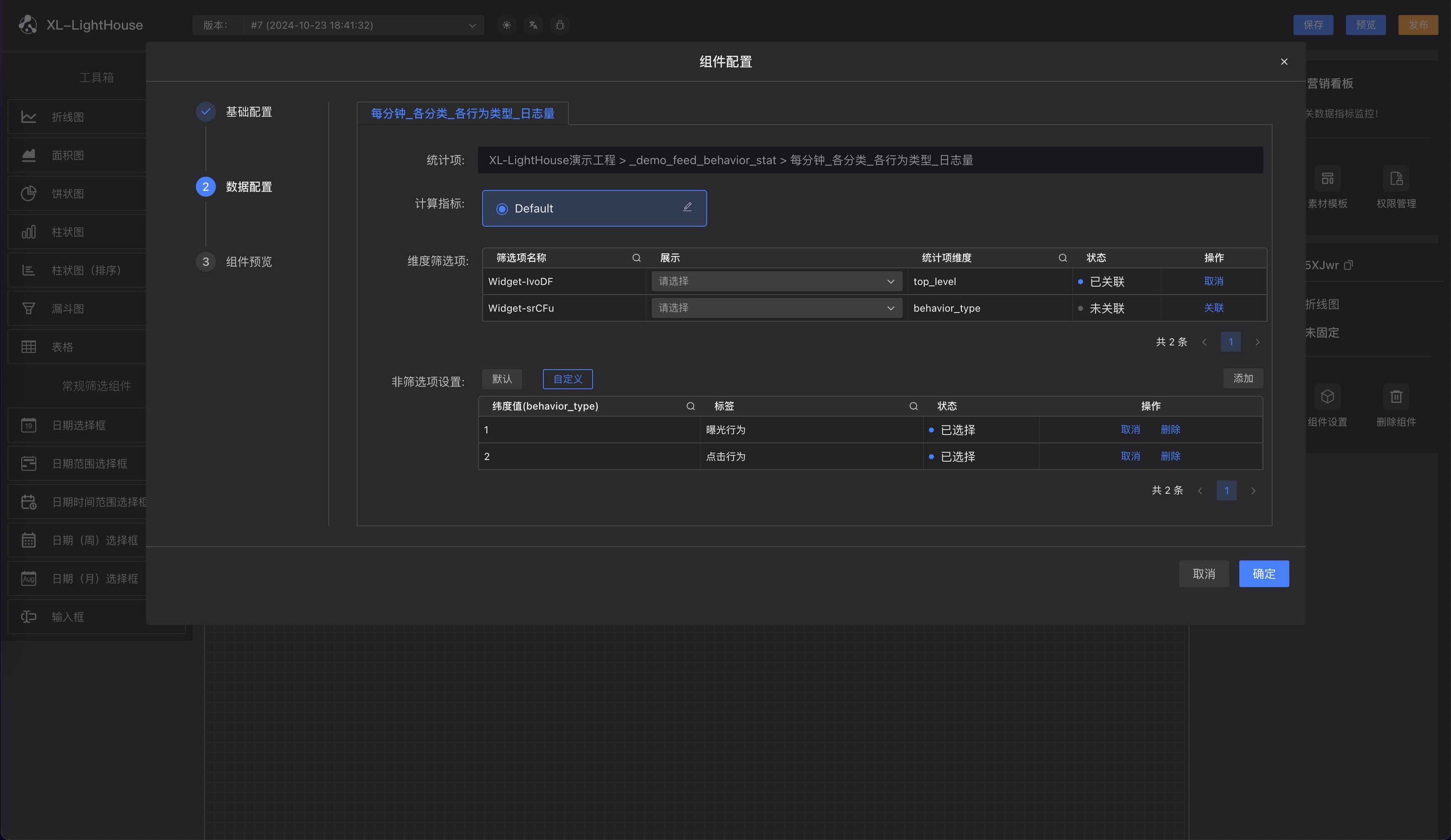
Task: Click the dialog 取消 cancel button
Action: pos(1203,573)
